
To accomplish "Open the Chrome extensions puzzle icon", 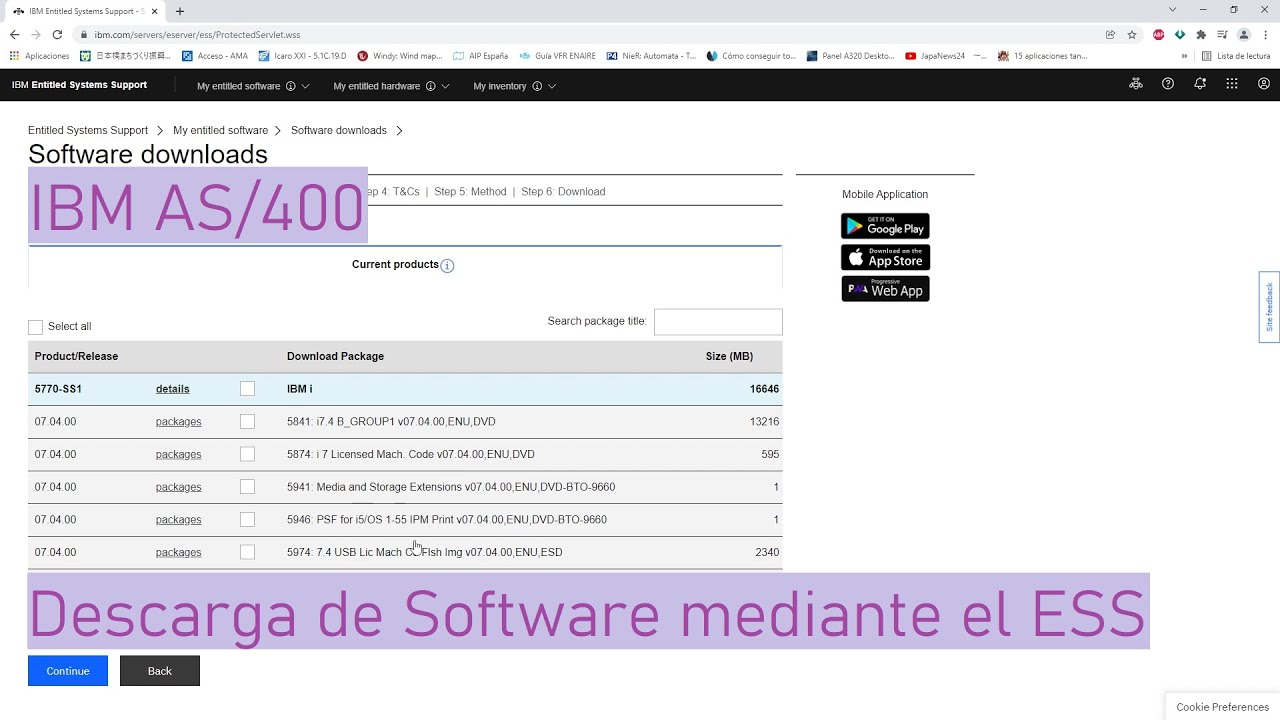I will (x=1201, y=34).
